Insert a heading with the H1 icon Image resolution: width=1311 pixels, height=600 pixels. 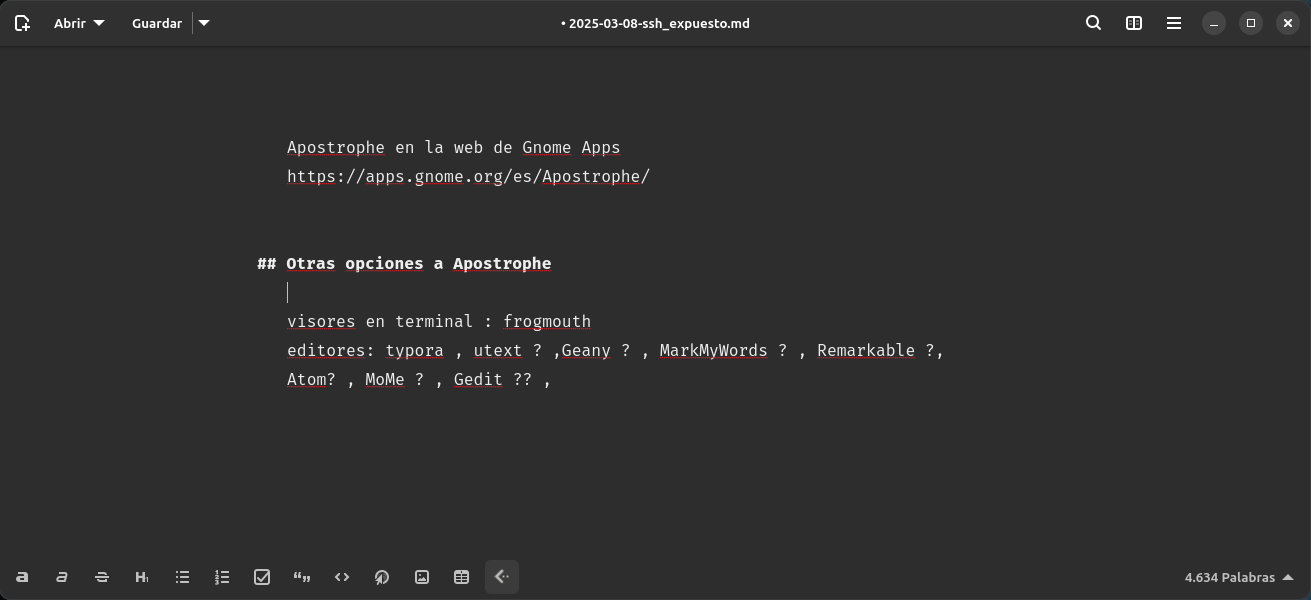pos(142,577)
